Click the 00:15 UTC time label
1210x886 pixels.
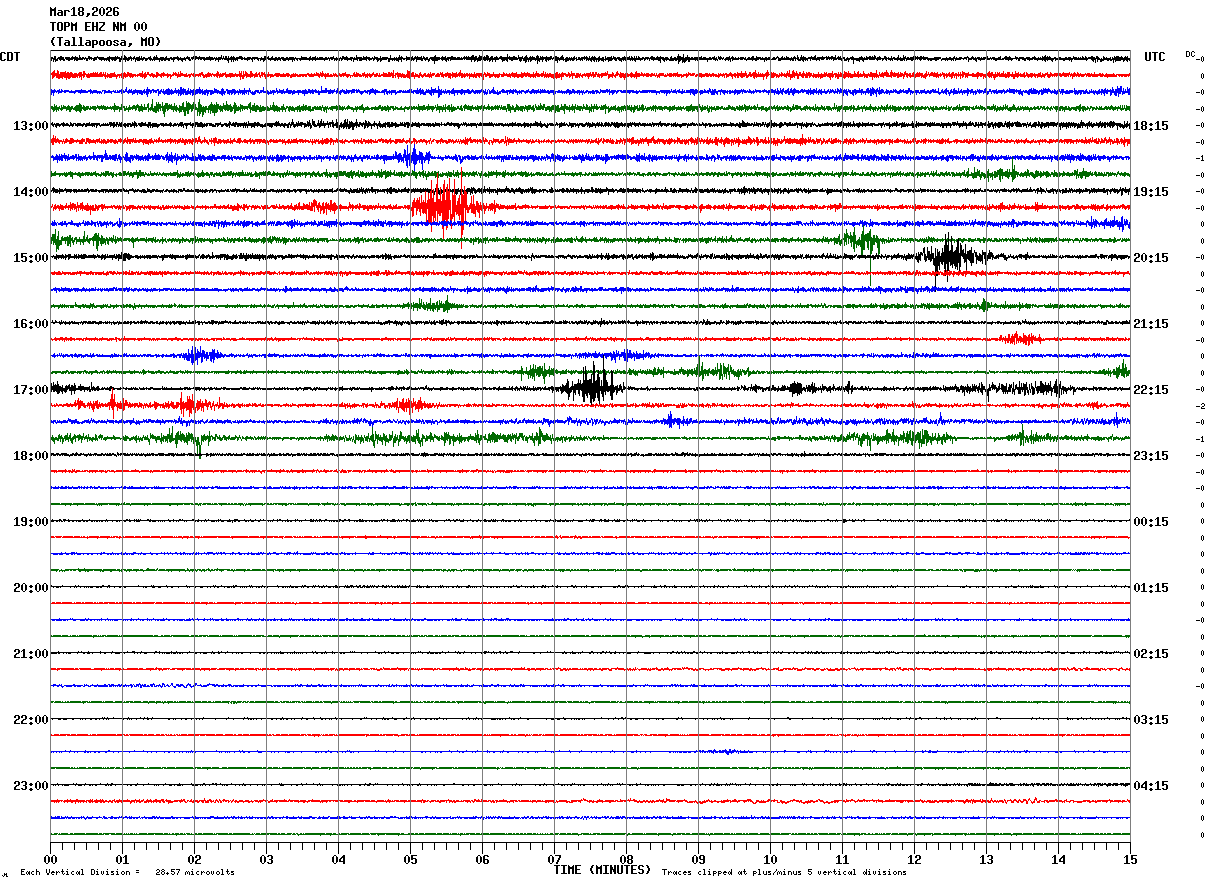pyautogui.click(x=1151, y=522)
